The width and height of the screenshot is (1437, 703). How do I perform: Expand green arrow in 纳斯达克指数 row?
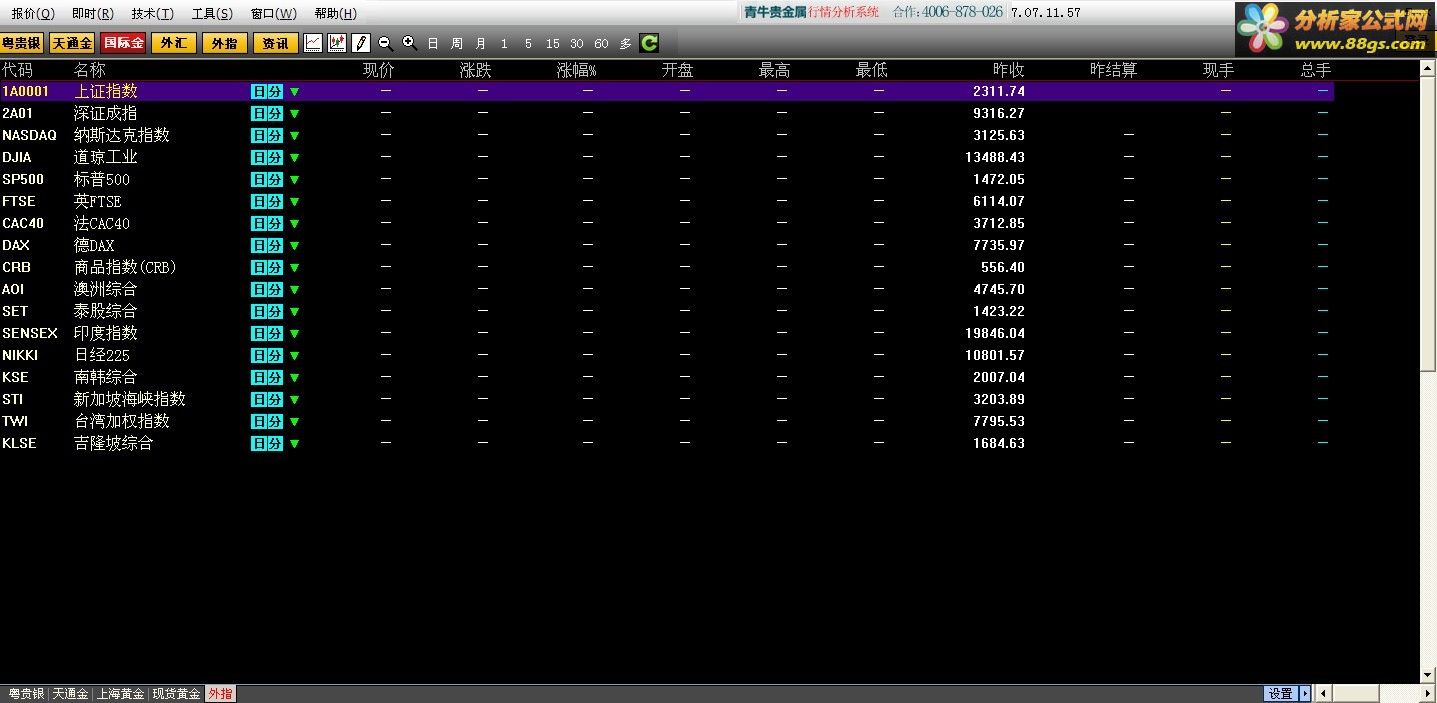click(x=294, y=135)
